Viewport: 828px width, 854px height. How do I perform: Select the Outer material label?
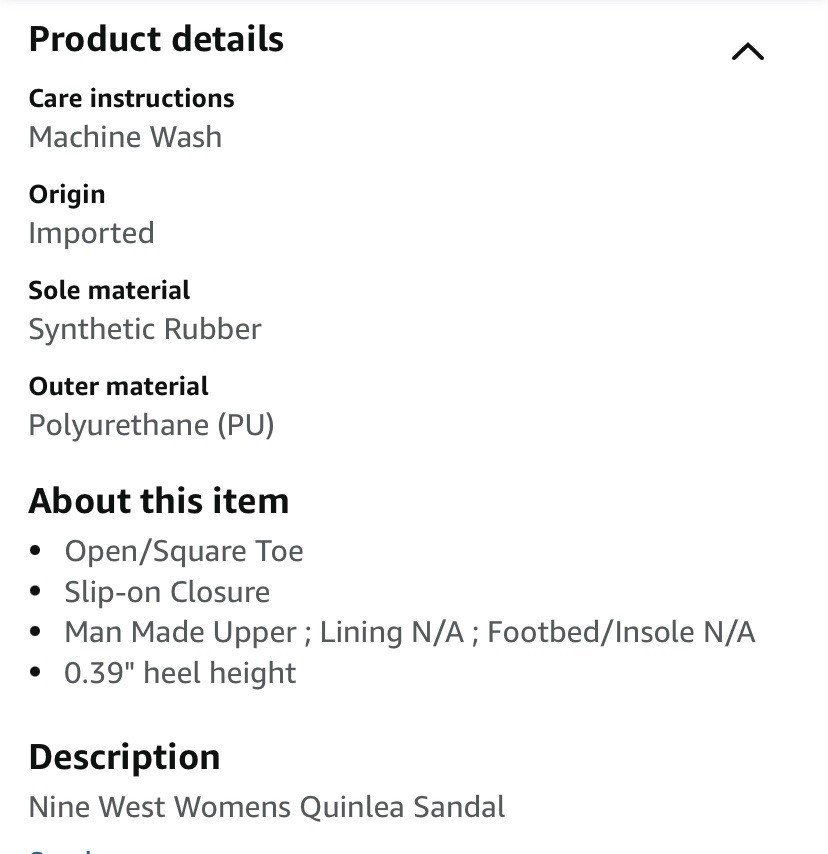point(118,387)
